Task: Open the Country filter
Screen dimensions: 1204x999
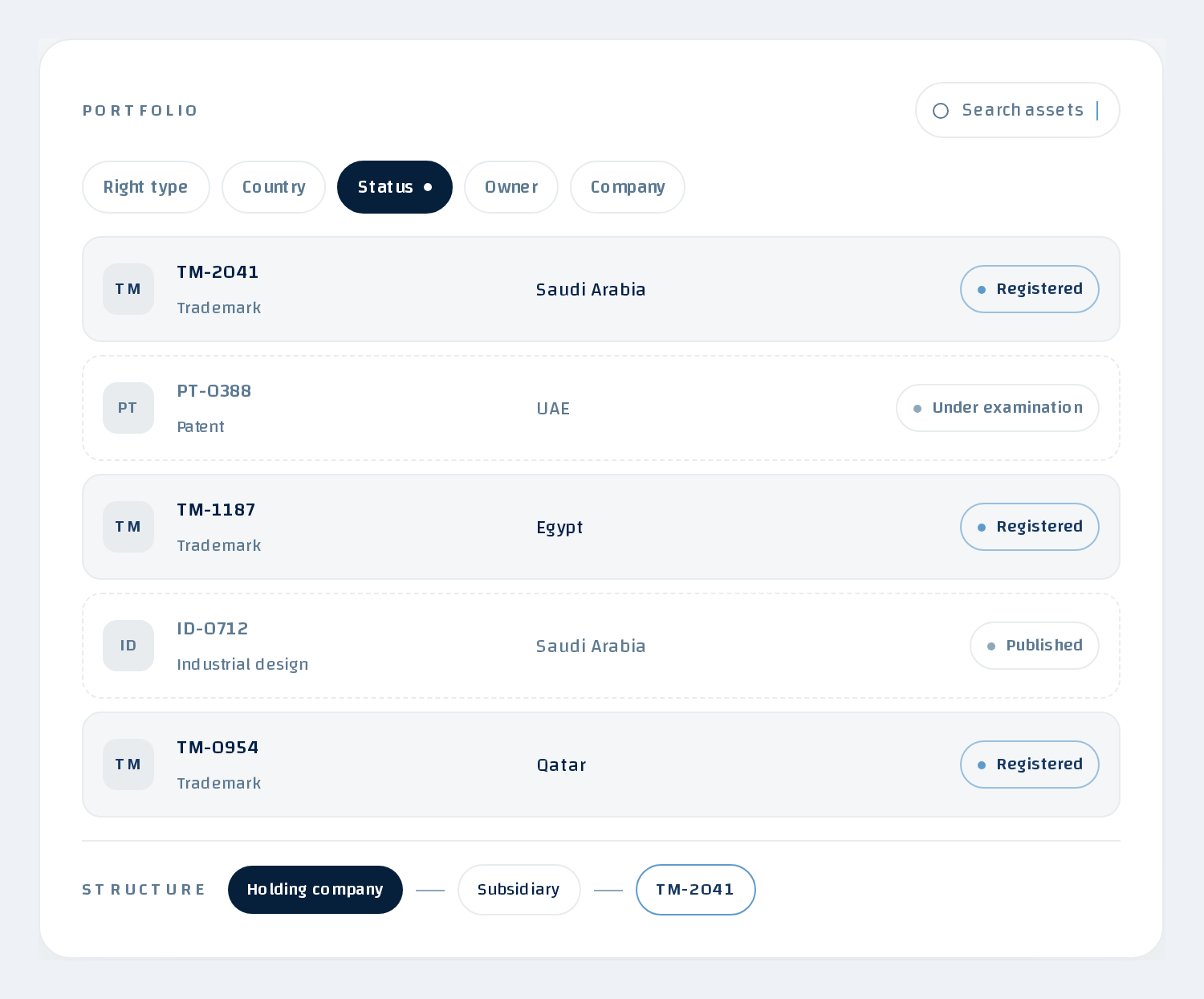Action: pos(274,187)
